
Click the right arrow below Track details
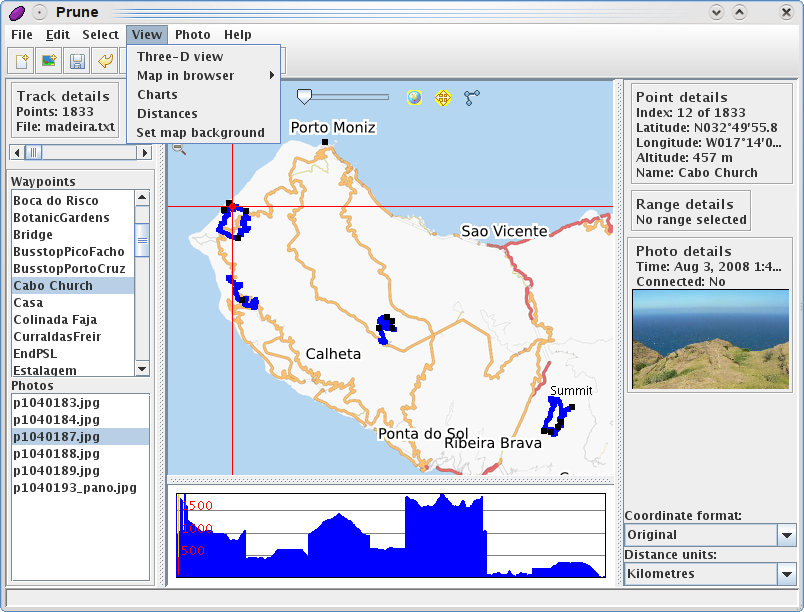(x=145, y=153)
